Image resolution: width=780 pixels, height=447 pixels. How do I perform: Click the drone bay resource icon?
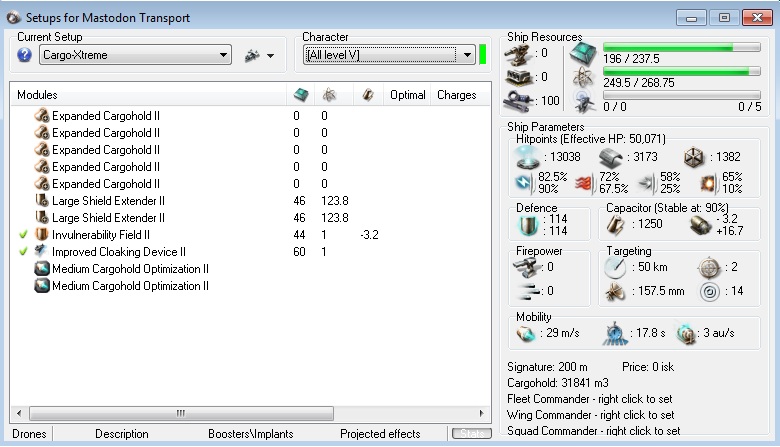583,101
